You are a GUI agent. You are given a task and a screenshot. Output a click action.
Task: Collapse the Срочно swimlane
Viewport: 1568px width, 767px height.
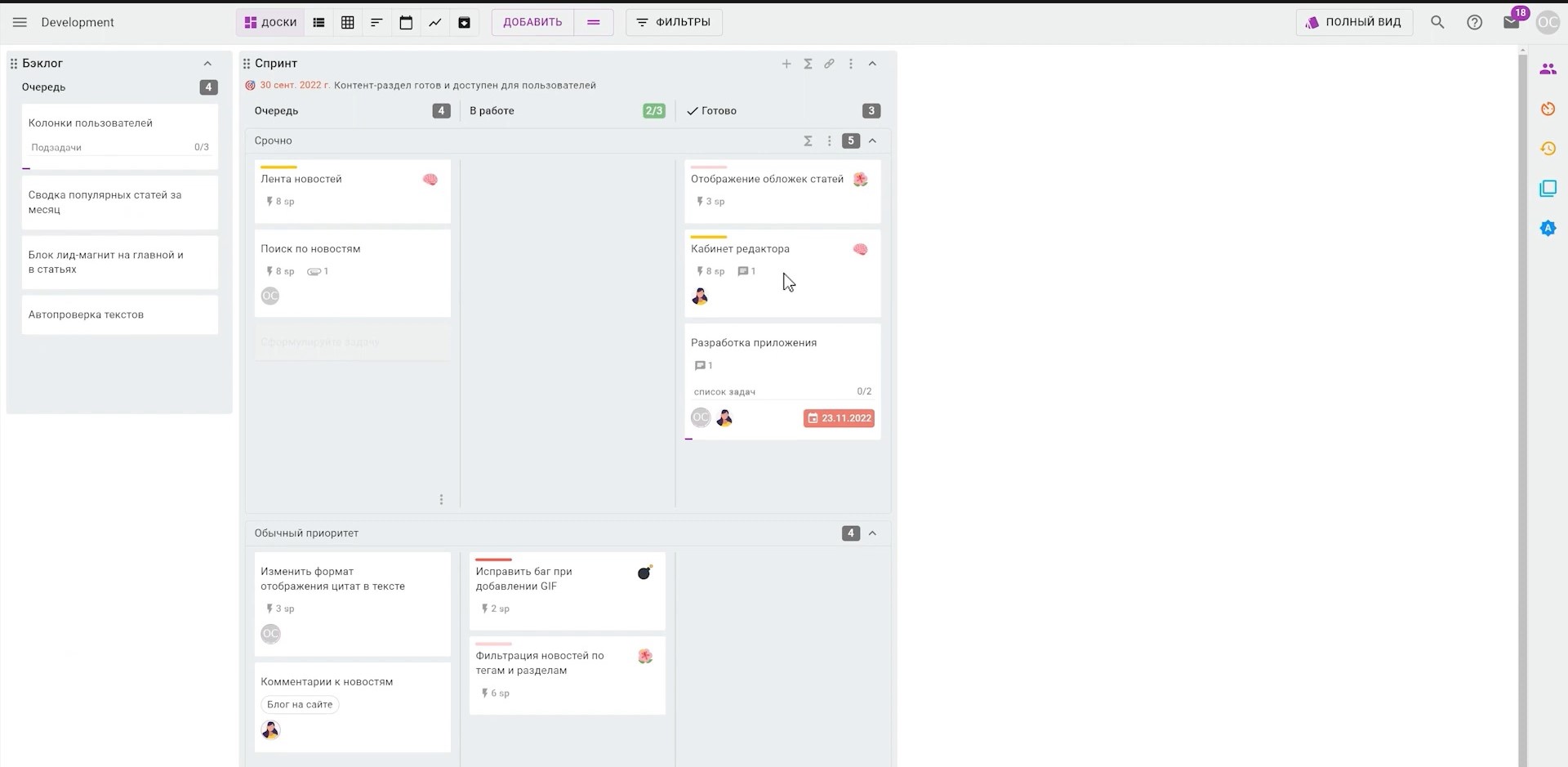point(872,140)
